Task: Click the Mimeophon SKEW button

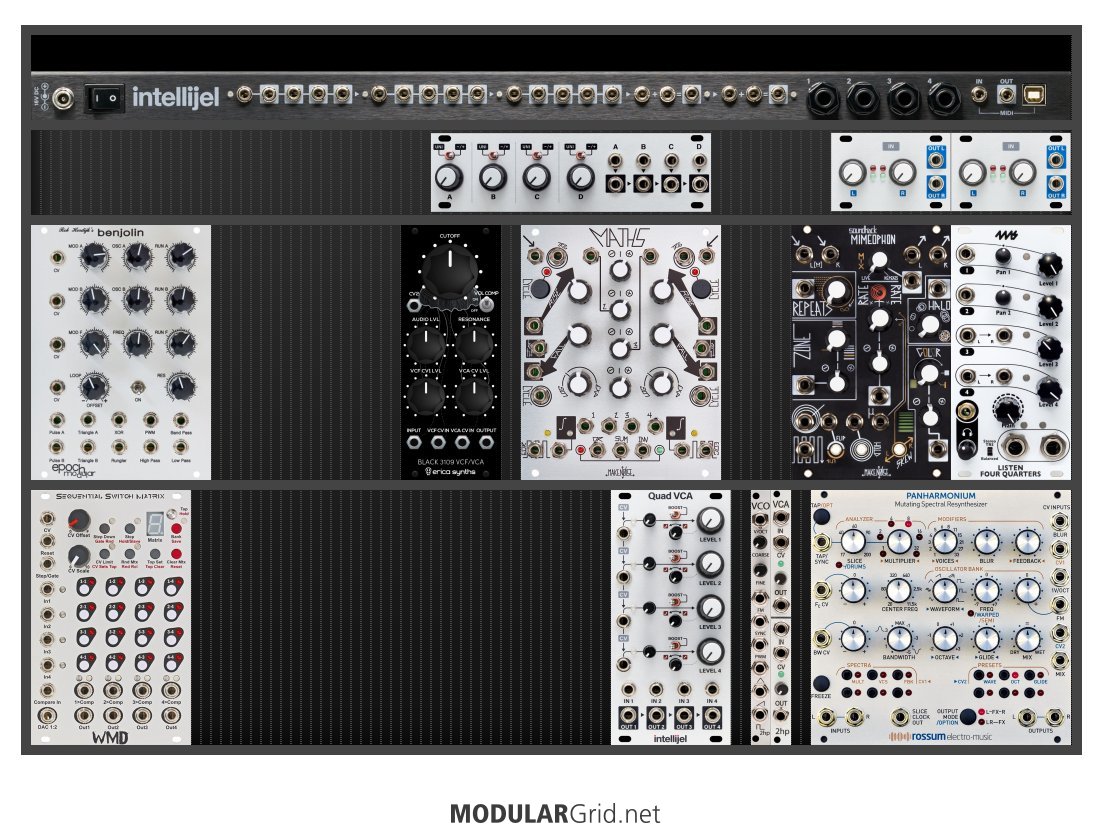Action: 899,450
